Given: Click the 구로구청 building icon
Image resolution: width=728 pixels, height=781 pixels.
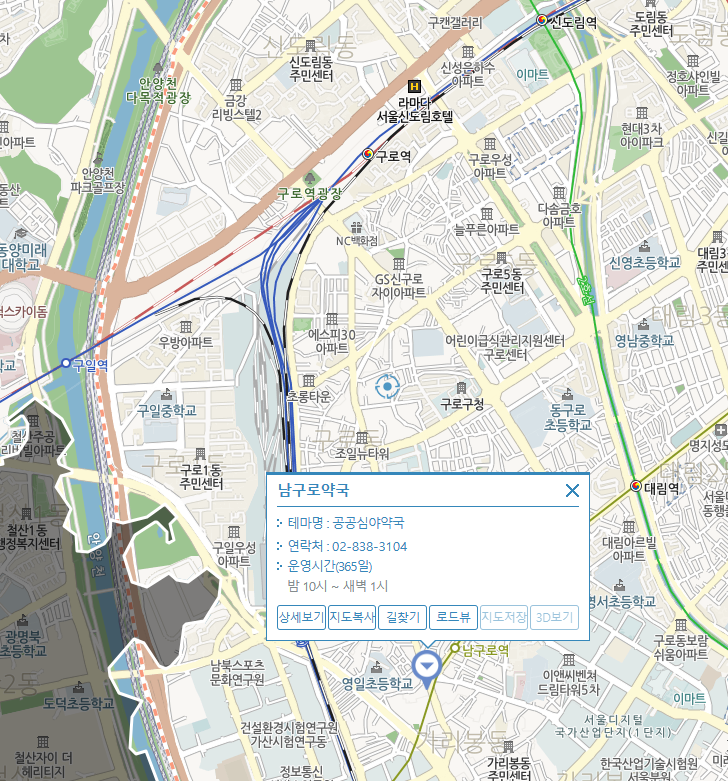Looking at the screenshot, I should coord(462,388).
